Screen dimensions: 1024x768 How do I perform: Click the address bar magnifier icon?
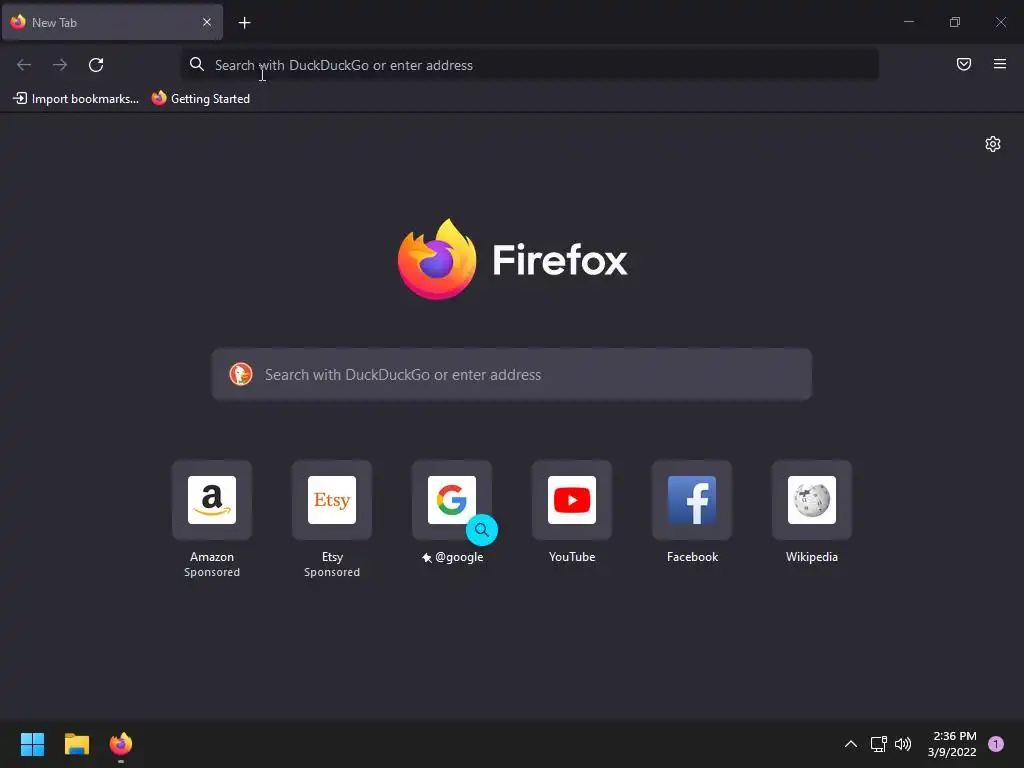click(197, 64)
